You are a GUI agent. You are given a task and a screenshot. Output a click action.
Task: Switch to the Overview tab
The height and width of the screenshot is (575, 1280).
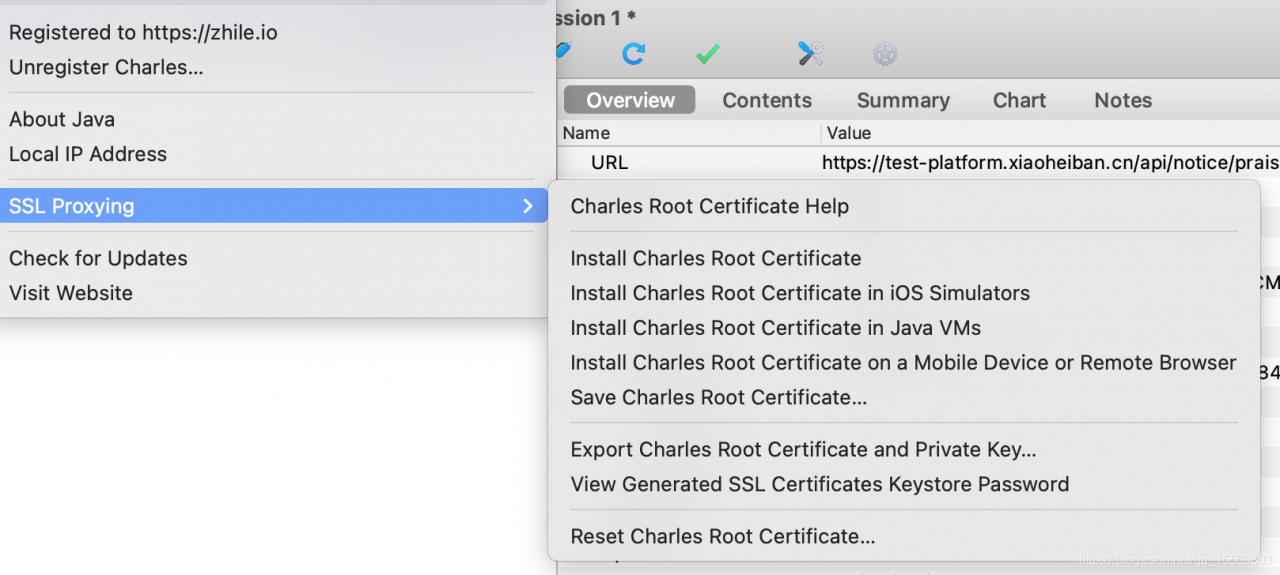point(630,100)
